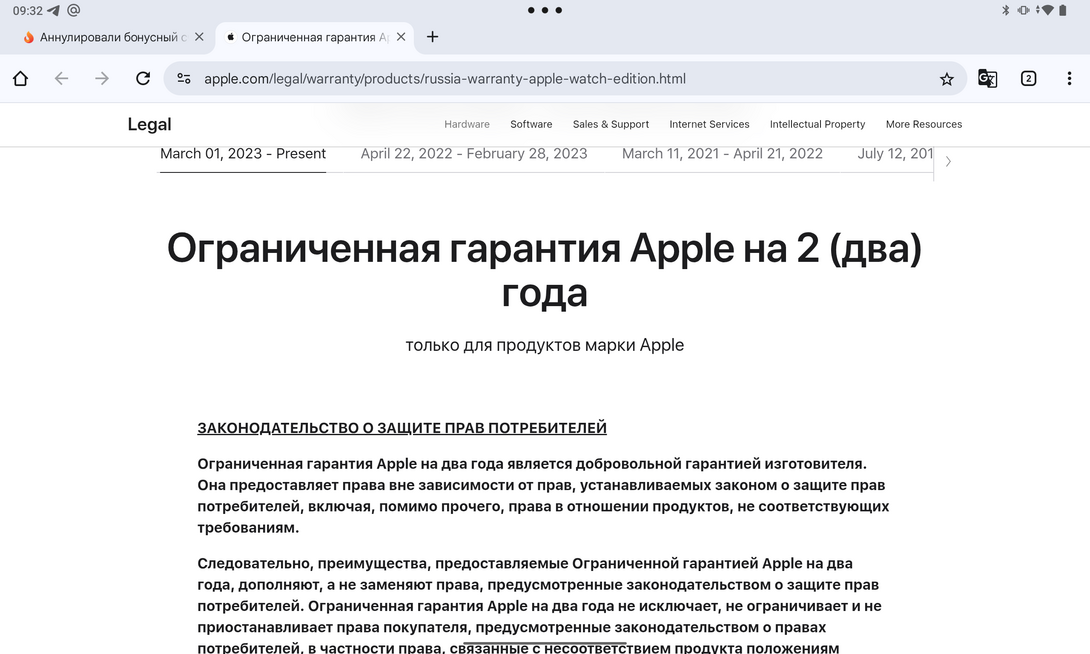Click the Bluetooth status icon

pos(1005,10)
